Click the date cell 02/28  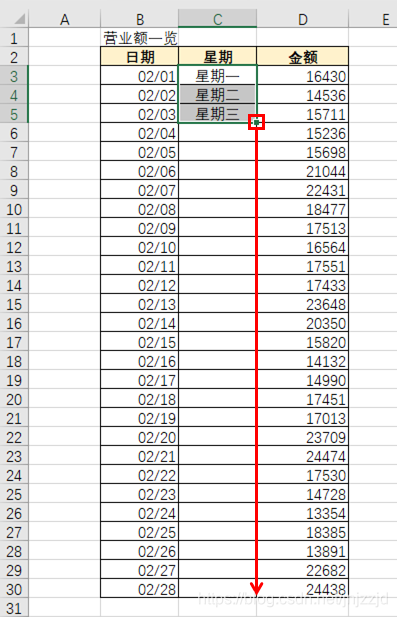[140, 589]
